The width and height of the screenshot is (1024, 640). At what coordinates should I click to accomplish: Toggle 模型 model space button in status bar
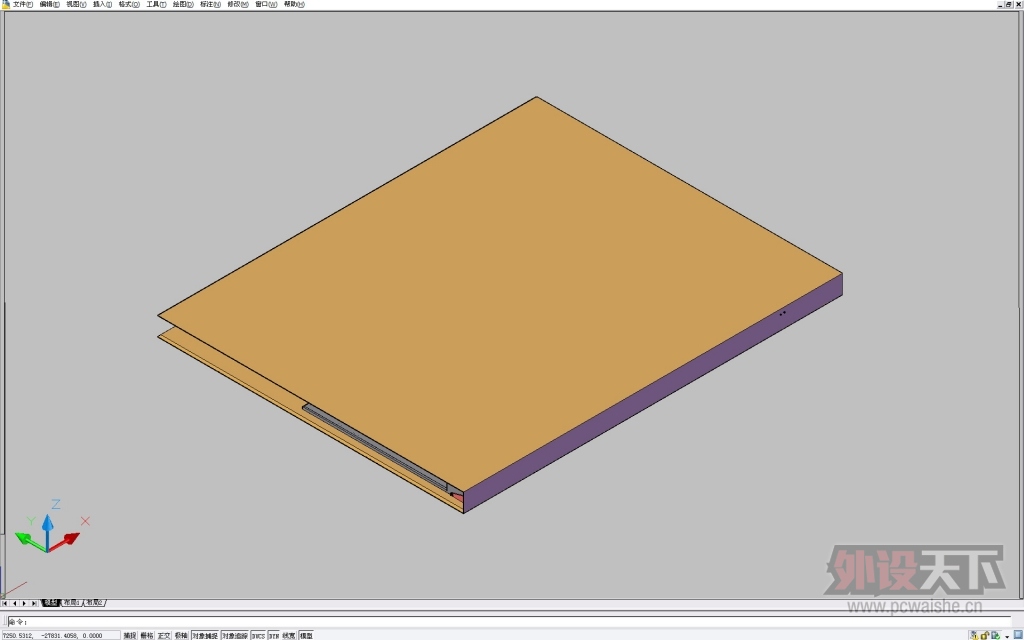pyautogui.click(x=306, y=635)
